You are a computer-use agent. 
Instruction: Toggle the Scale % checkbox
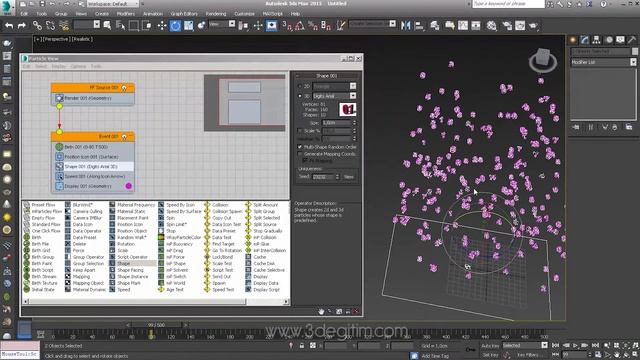click(300, 131)
